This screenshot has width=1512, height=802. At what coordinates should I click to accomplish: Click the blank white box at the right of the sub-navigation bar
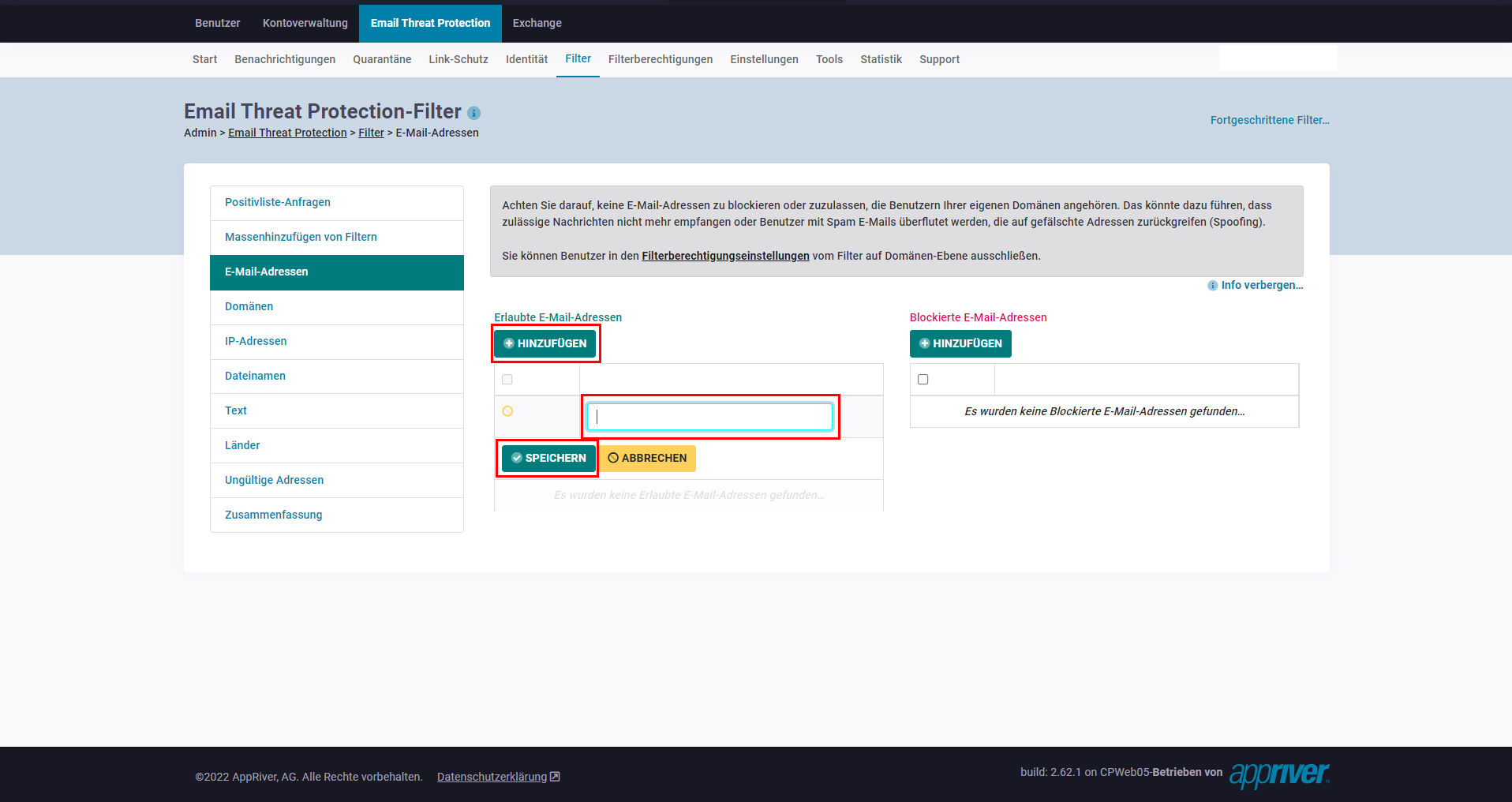click(1278, 58)
